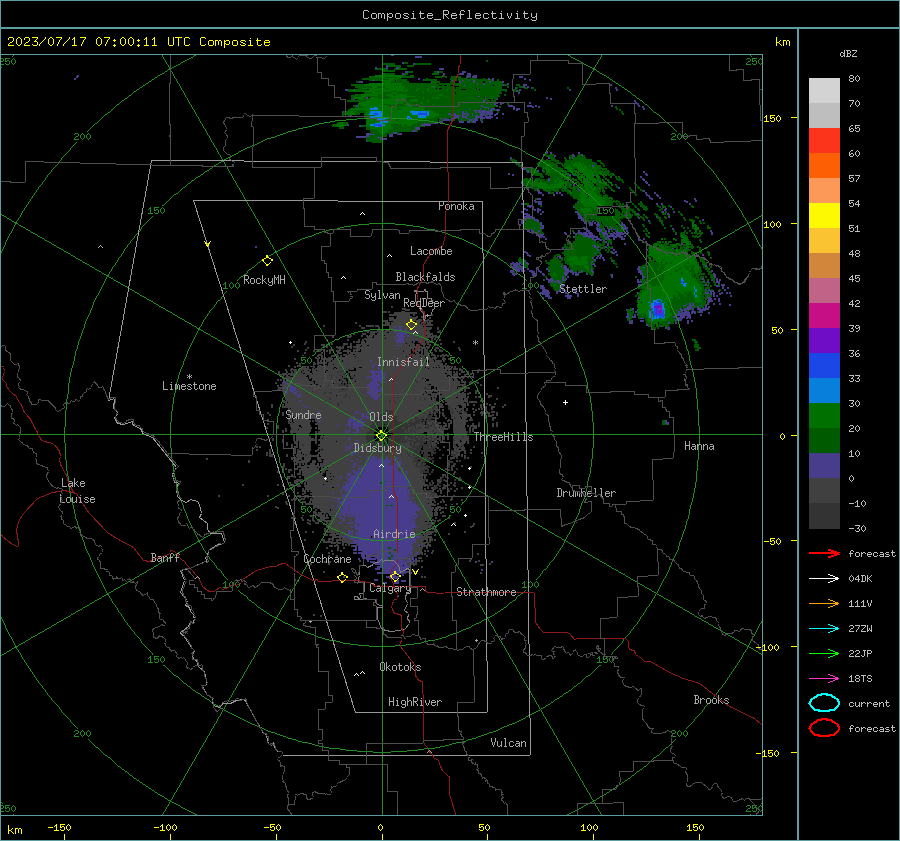Click the Sylvan label
Screen dimensions: 900x841
tap(382, 295)
